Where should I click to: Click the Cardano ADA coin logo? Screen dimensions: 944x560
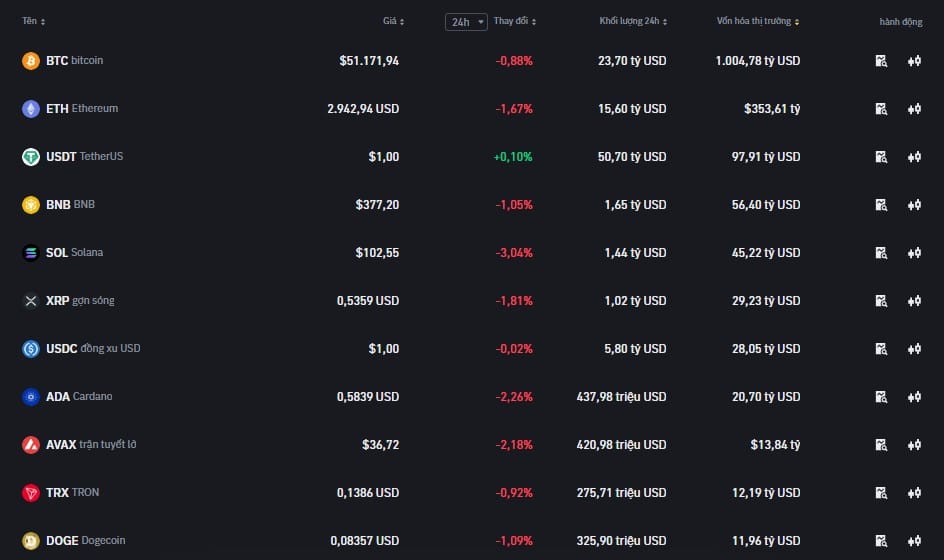(x=31, y=397)
